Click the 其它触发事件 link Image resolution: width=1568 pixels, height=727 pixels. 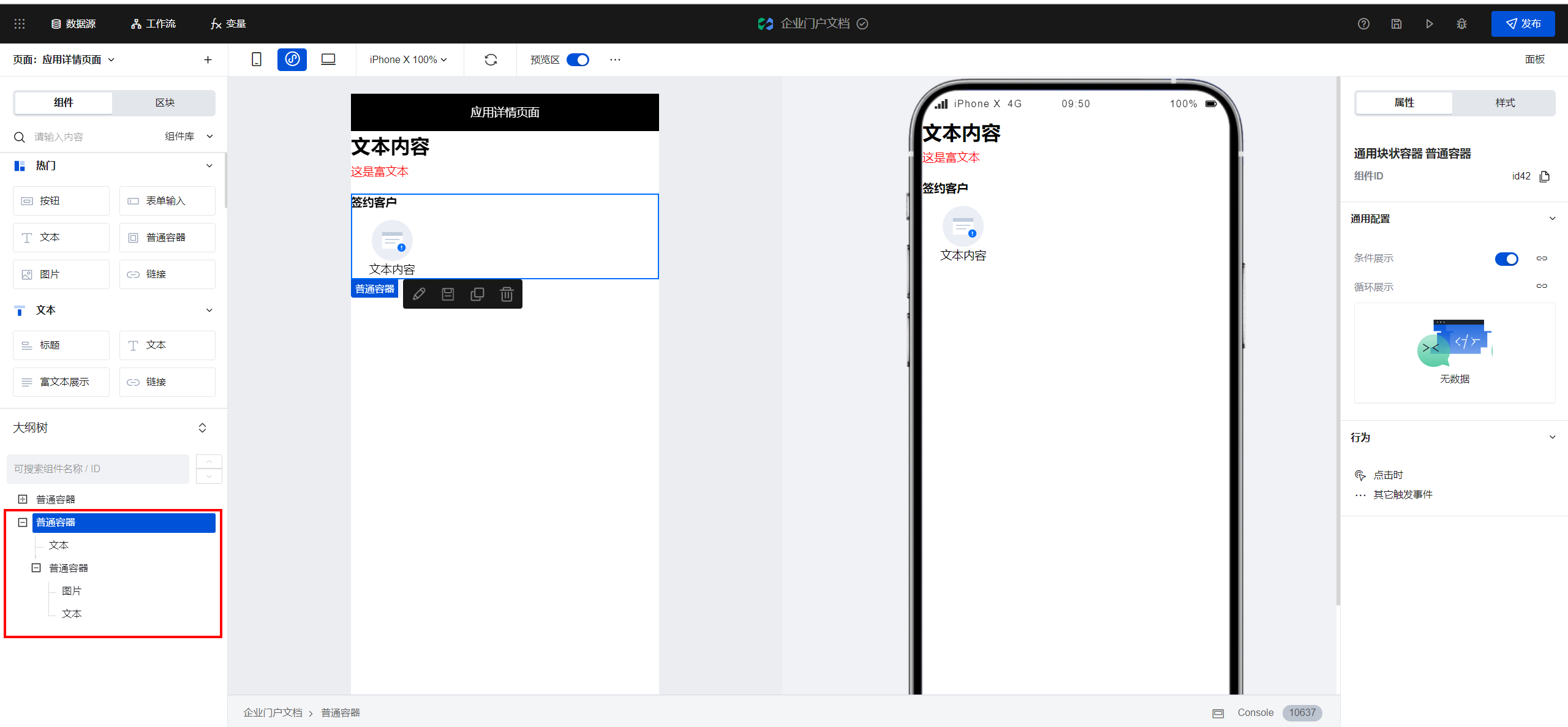point(1402,494)
